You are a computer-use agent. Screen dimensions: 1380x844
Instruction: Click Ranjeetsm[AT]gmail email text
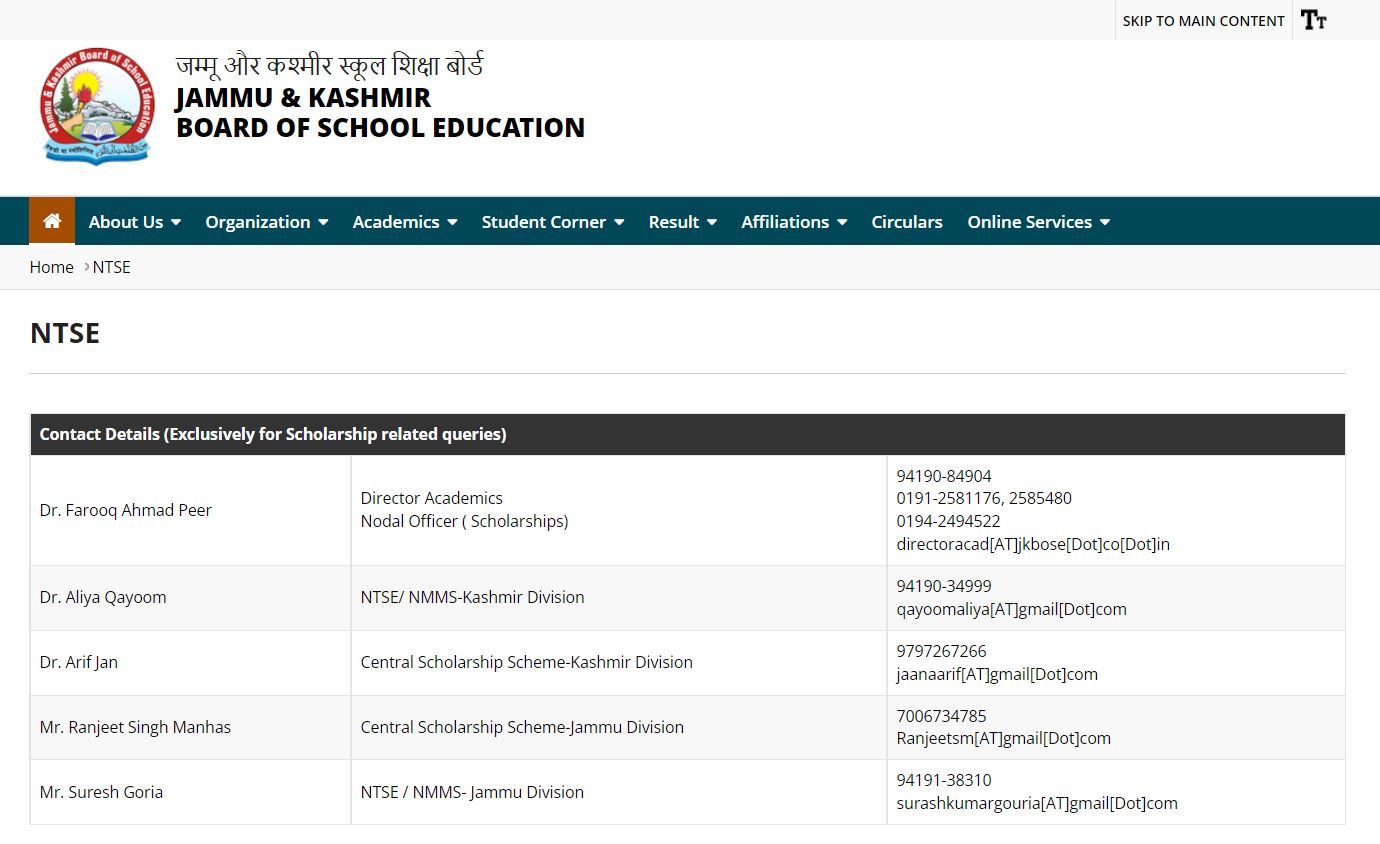click(1004, 738)
